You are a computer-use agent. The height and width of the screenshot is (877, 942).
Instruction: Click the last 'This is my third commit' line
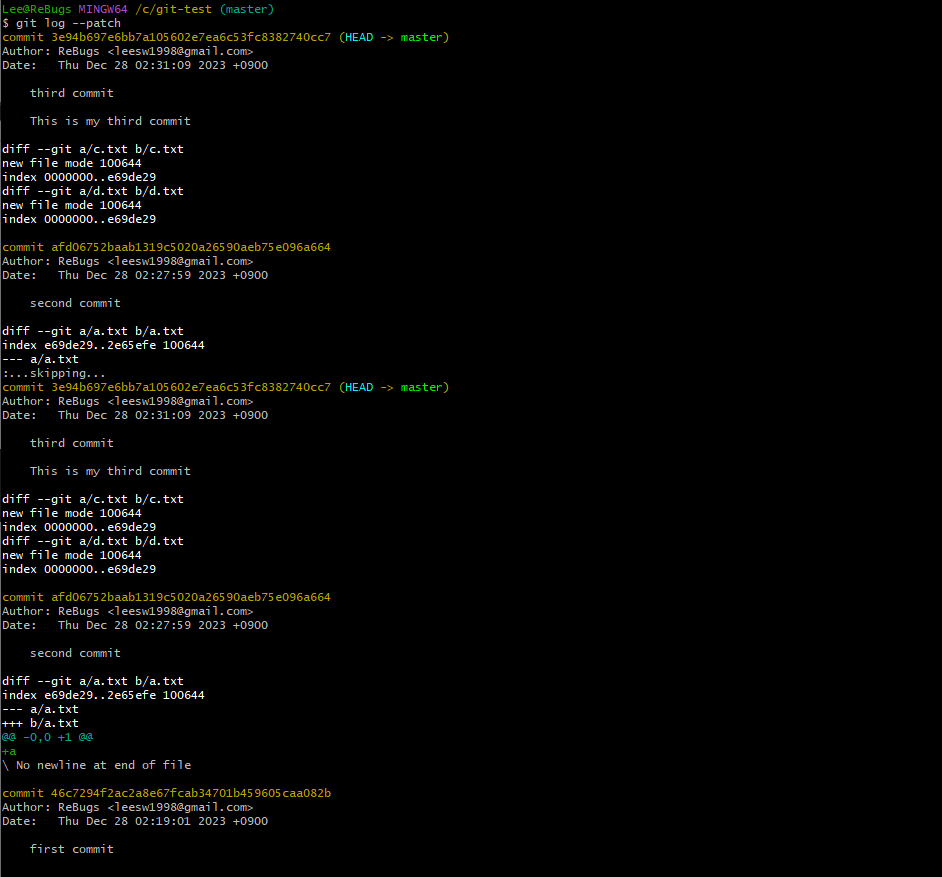[x=110, y=471]
